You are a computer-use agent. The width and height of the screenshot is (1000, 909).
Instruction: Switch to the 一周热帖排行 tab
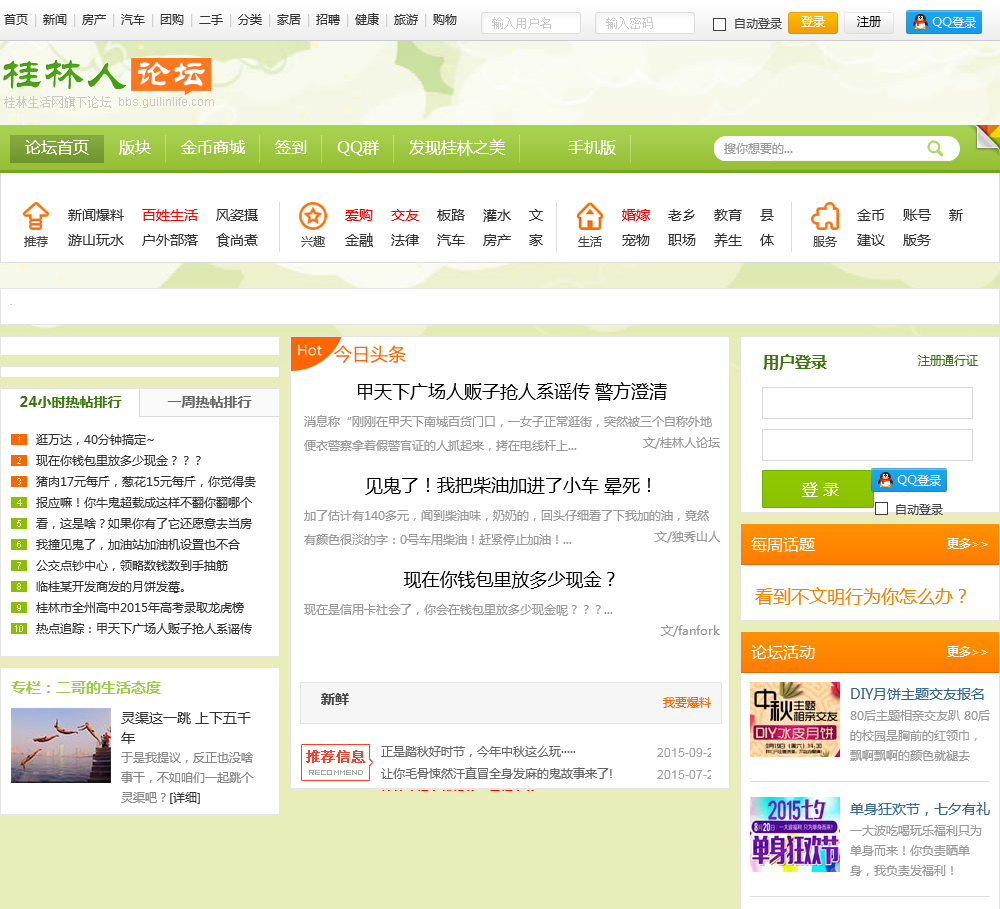[209, 402]
